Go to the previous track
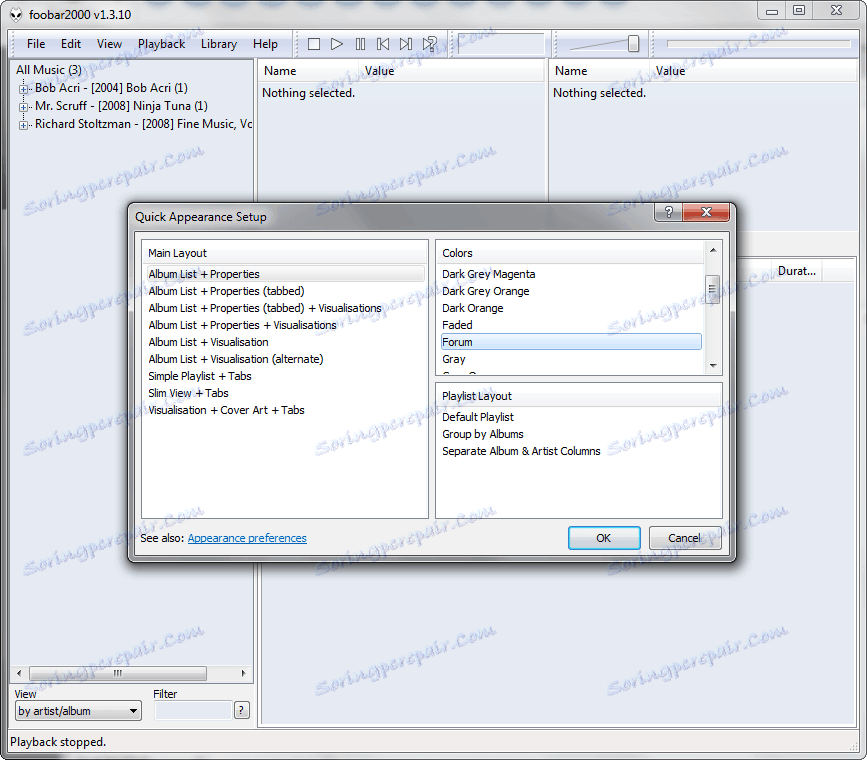Screen dimensions: 867x760 click(x=383, y=44)
